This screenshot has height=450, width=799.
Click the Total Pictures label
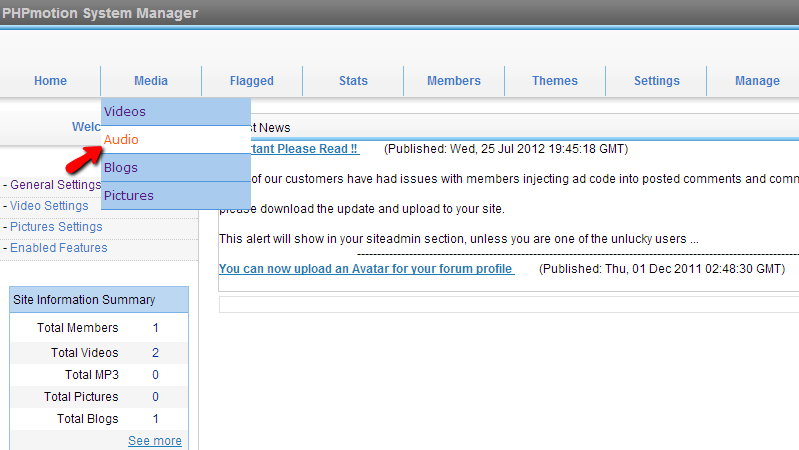pyautogui.click(x=81, y=396)
